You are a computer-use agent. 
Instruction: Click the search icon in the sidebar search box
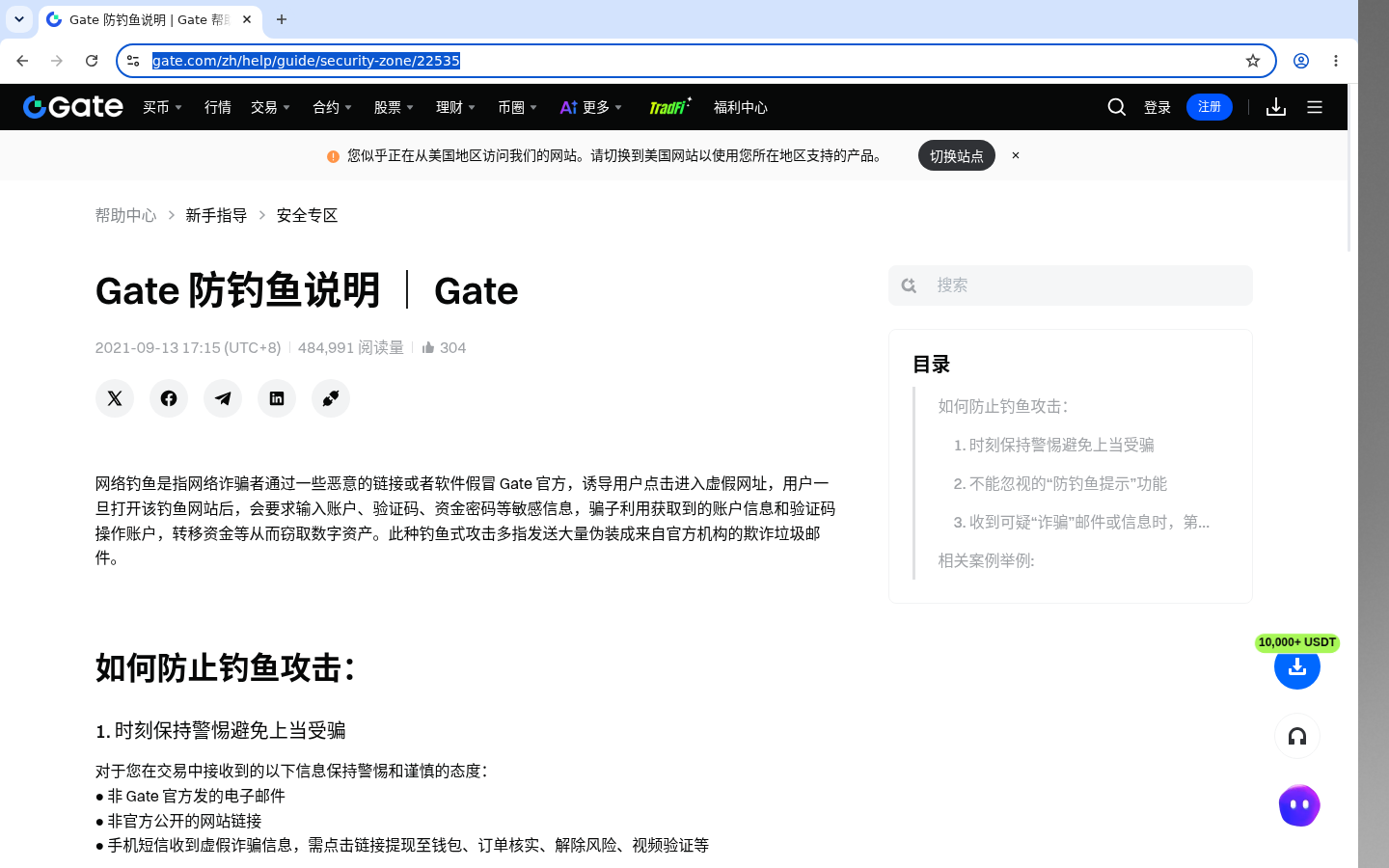click(x=909, y=285)
